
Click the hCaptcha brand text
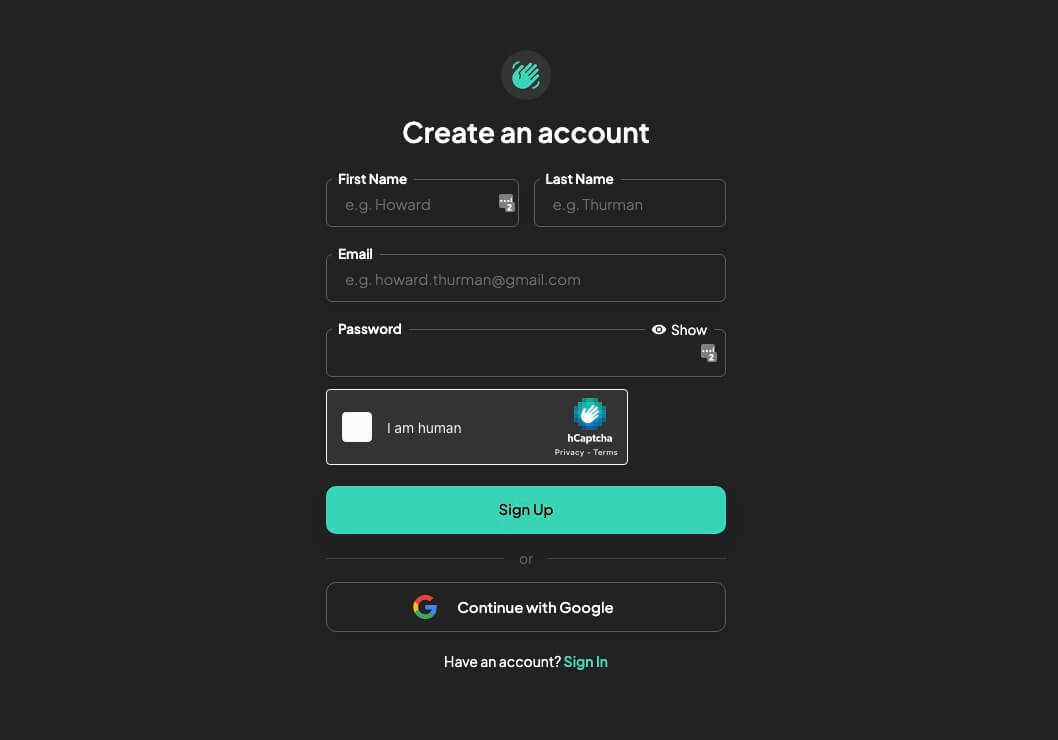pyautogui.click(x=590, y=438)
